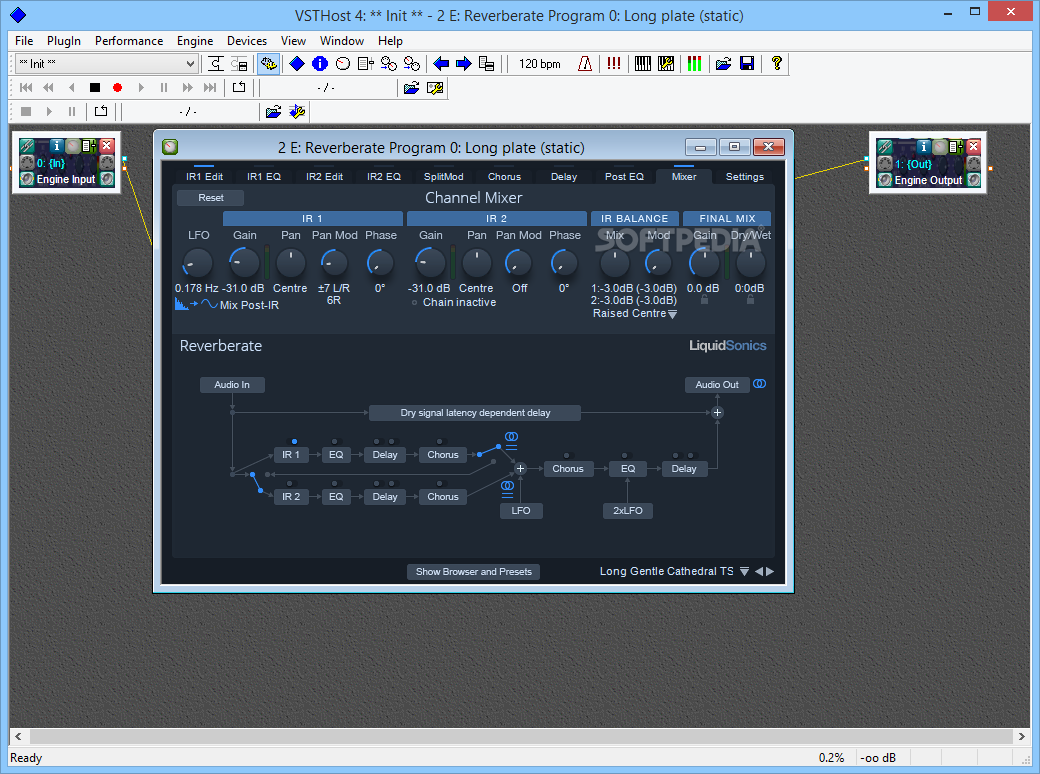Toggle enable dot above the post Chorus block
Screen dimensions: 1040x774
tap(566, 456)
